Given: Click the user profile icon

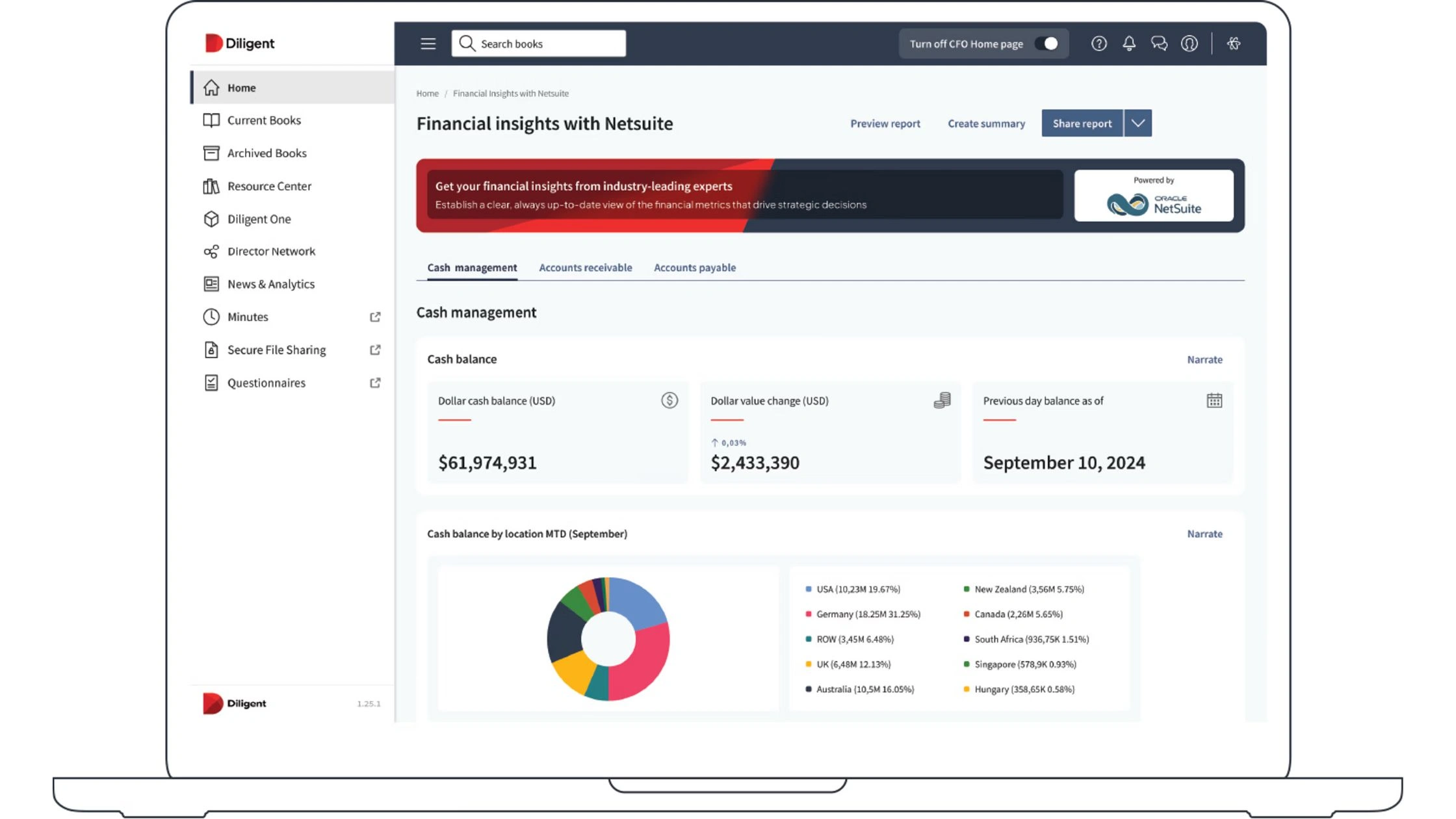Looking at the screenshot, I should (1189, 44).
